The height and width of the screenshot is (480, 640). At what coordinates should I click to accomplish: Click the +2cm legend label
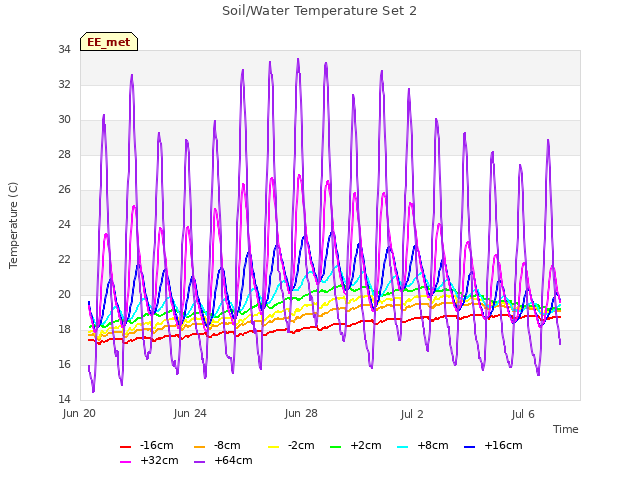[366, 445]
